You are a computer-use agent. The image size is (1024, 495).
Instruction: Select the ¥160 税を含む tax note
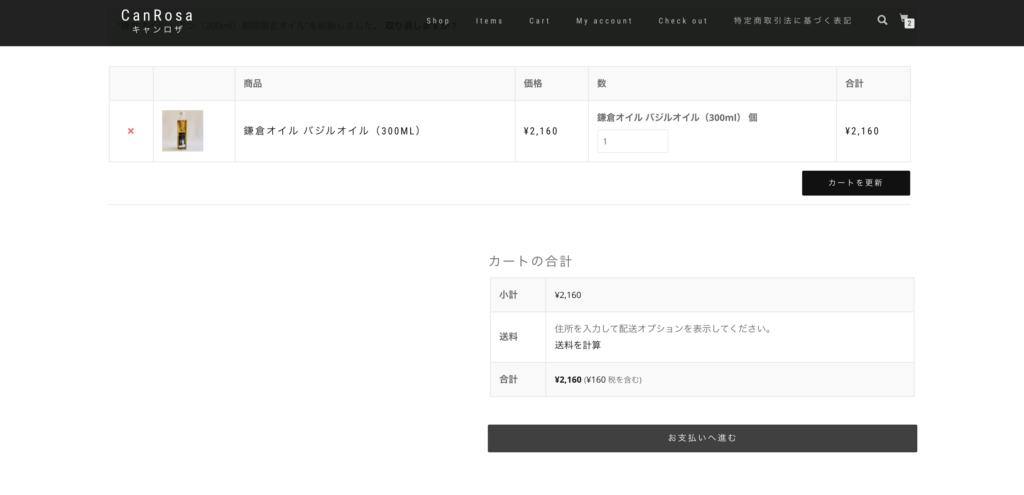pyautogui.click(x=613, y=379)
